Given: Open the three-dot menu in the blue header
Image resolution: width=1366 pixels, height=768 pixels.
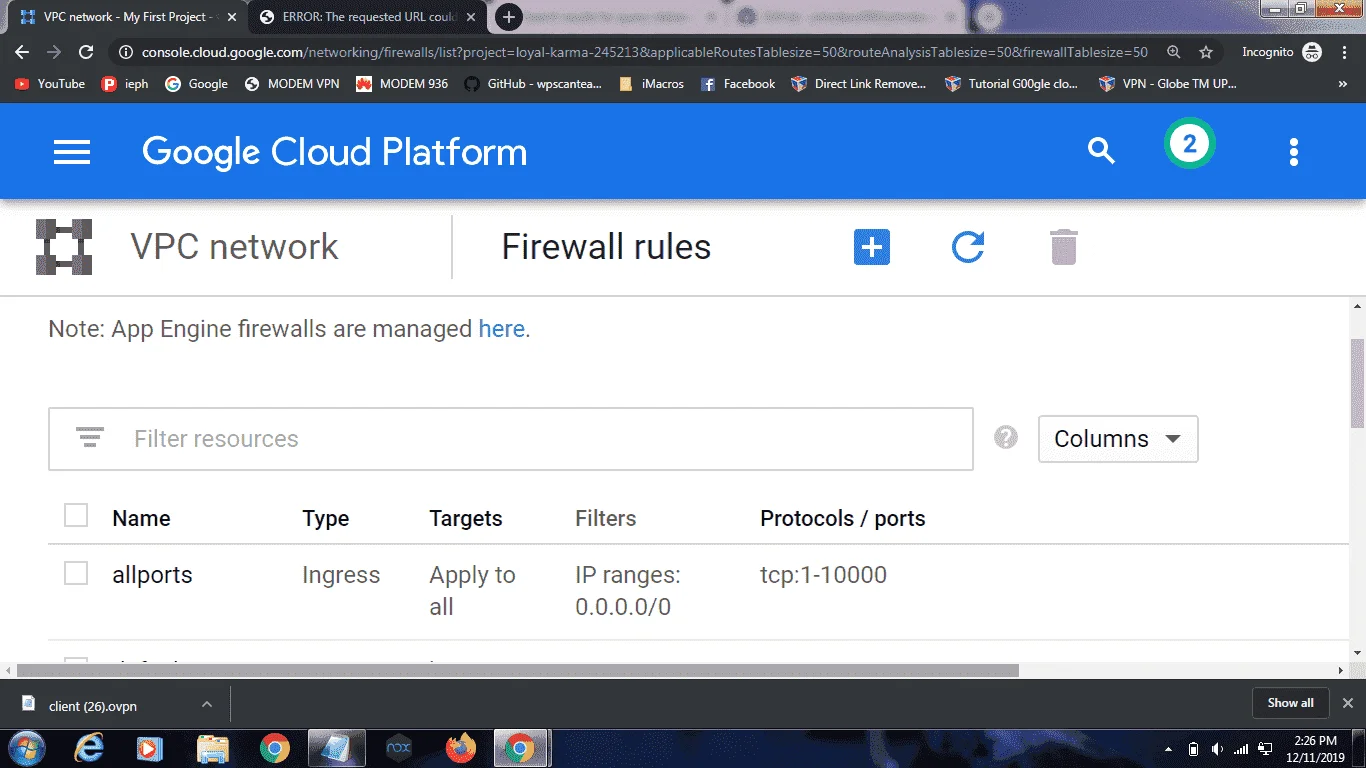Looking at the screenshot, I should (x=1294, y=152).
